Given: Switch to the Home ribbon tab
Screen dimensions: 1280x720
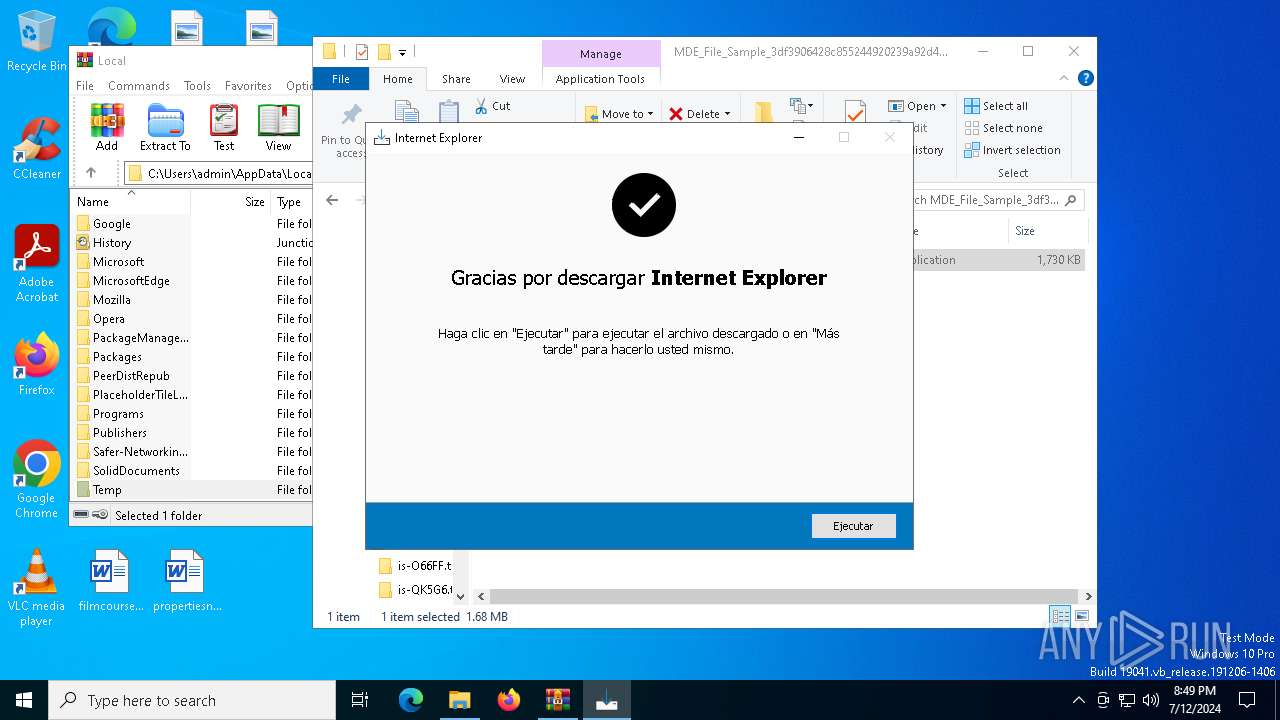Looking at the screenshot, I should click(x=397, y=79).
